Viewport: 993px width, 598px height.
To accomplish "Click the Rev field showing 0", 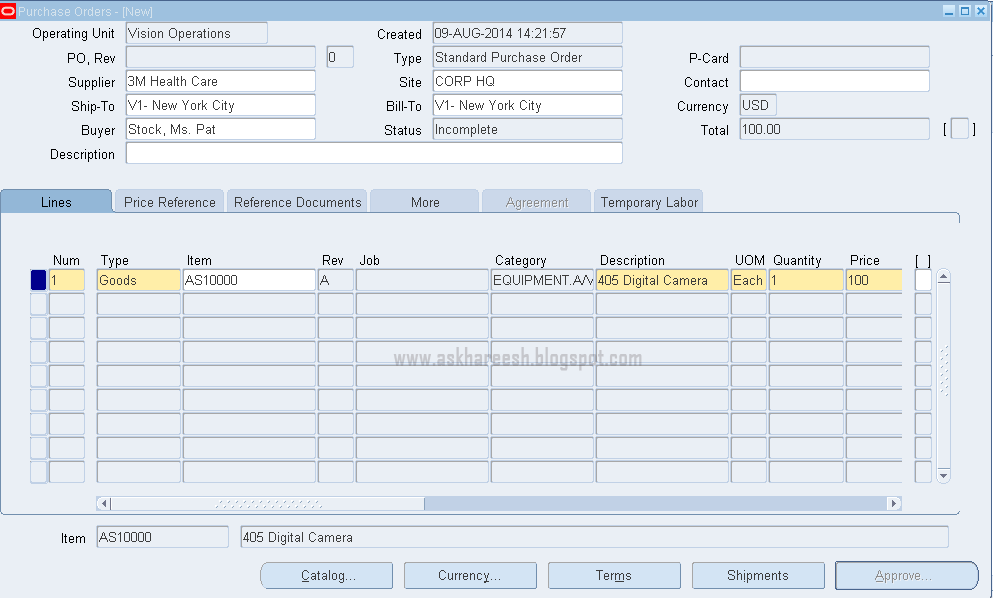I will 339,58.
